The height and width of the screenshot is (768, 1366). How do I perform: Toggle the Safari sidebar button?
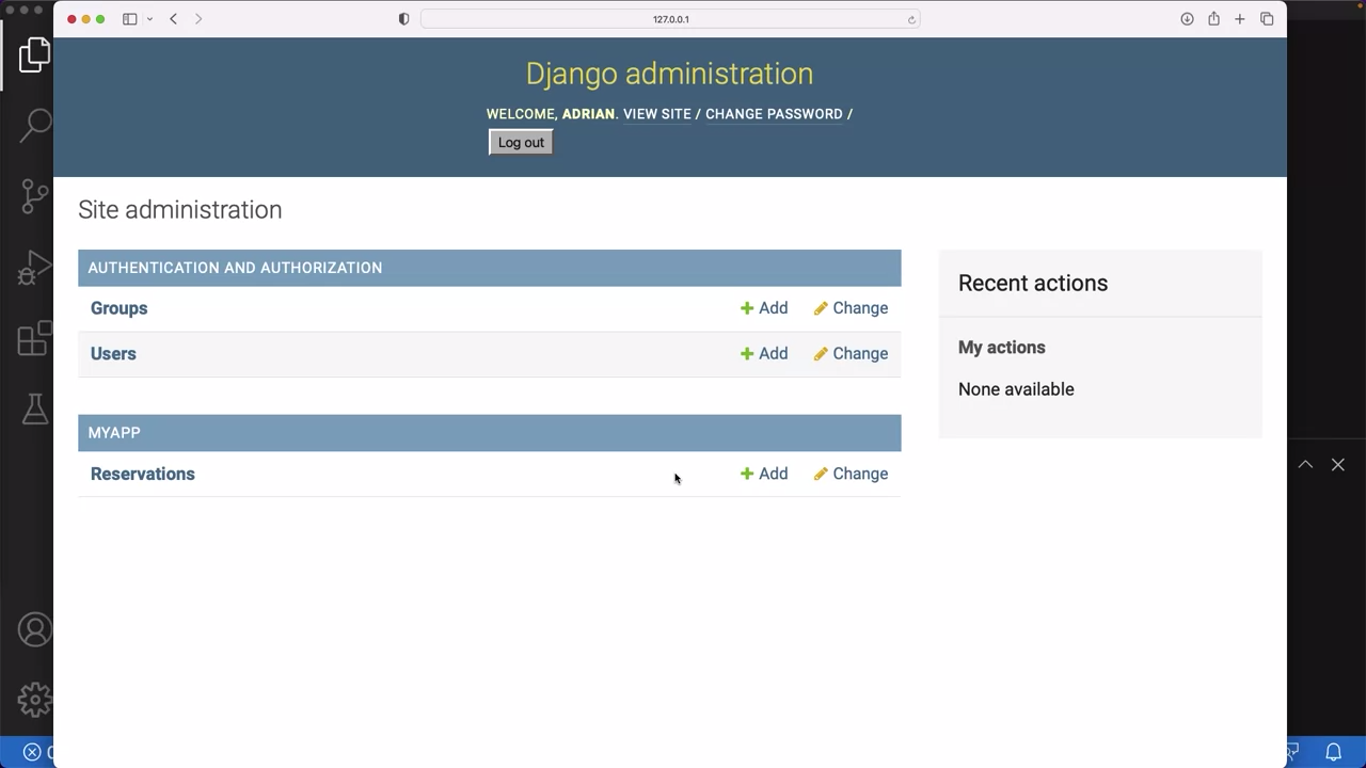pyautogui.click(x=130, y=19)
